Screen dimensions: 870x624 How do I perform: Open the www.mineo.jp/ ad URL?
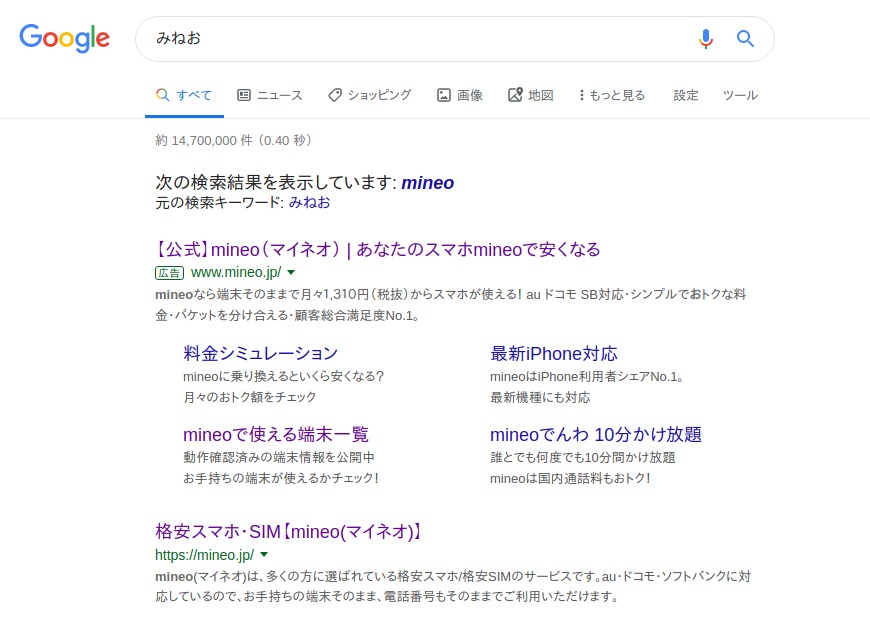(236, 272)
